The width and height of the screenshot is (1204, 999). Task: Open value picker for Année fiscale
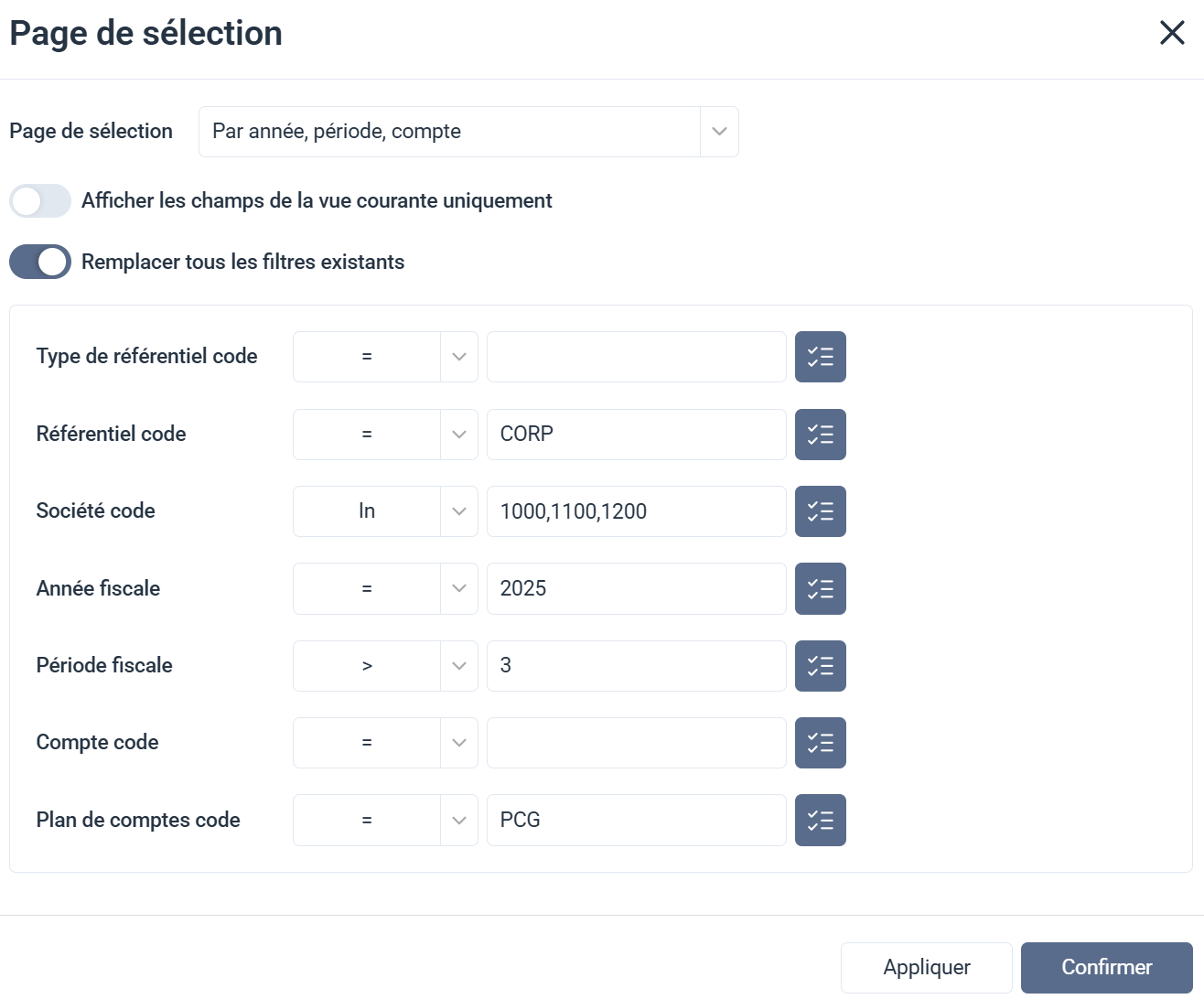coord(820,588)
